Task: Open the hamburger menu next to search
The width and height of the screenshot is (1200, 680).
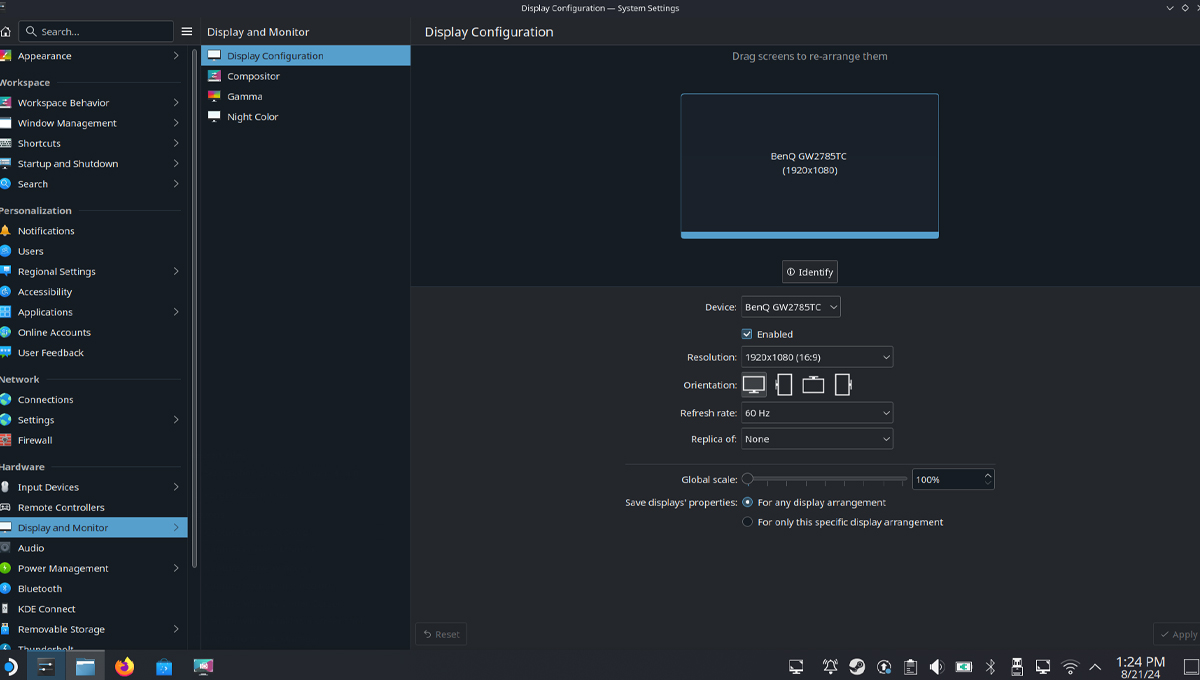Action: pyautogui.click(x=187, y=32)
